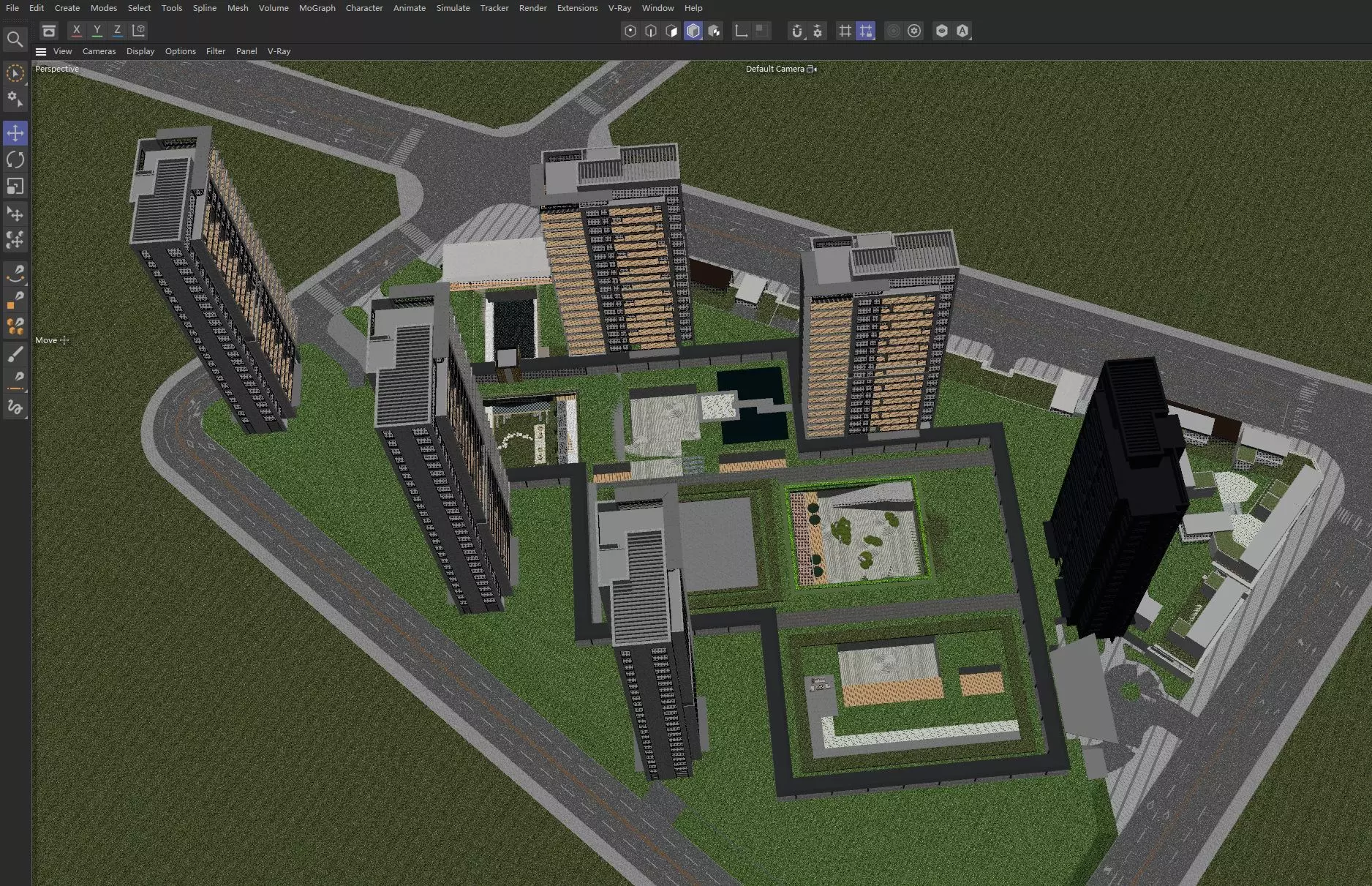1372x886 pixels.
Task: Open the viewport V-Ray menu
Action: click(279, 51)
